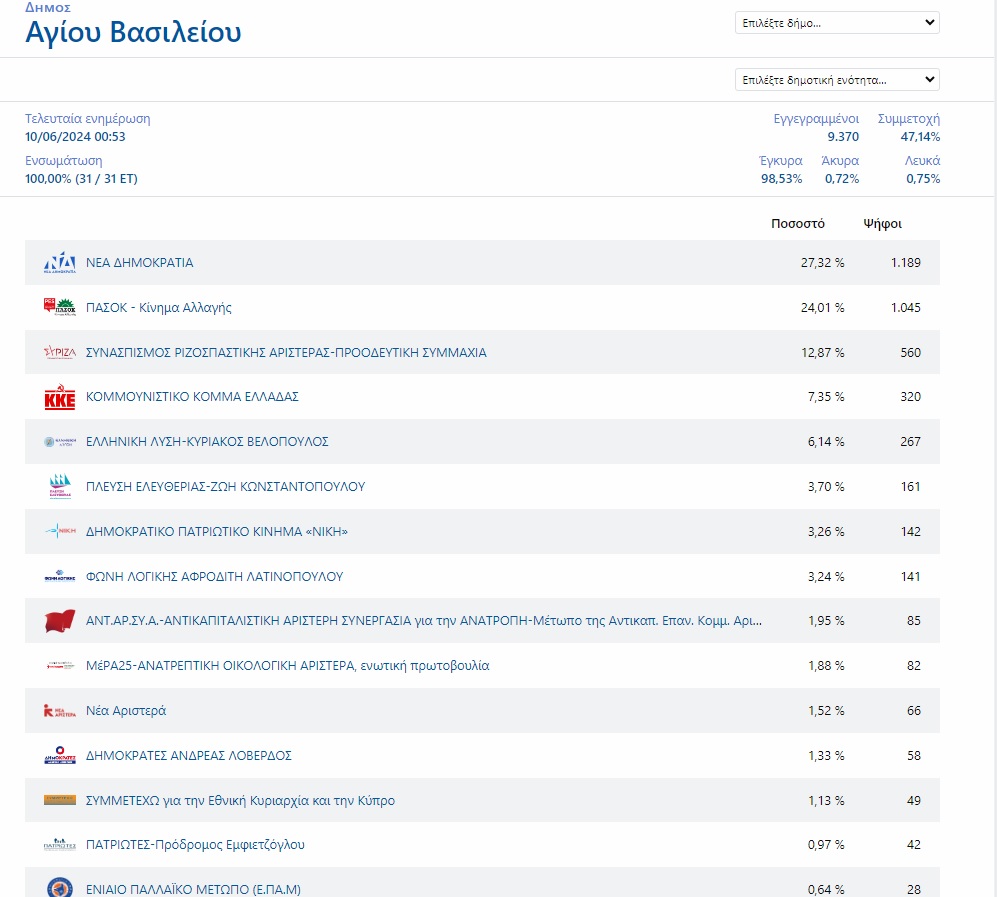Screen dimensions: 997x897
Task: Click the Ε.ΠΑ.Μ circular logo
Action: 60,888
